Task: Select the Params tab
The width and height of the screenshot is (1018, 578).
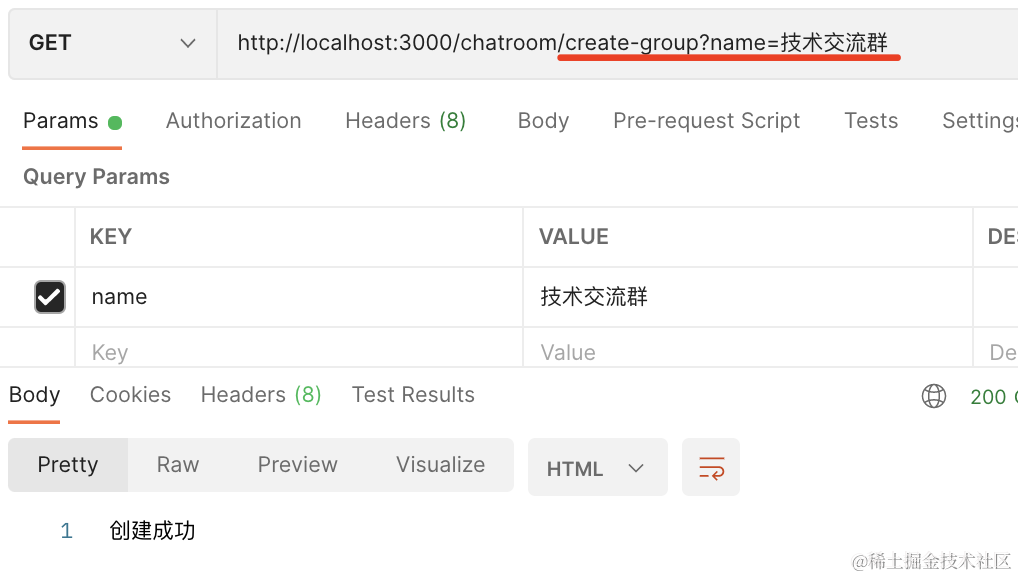Action: click(61, 121)
